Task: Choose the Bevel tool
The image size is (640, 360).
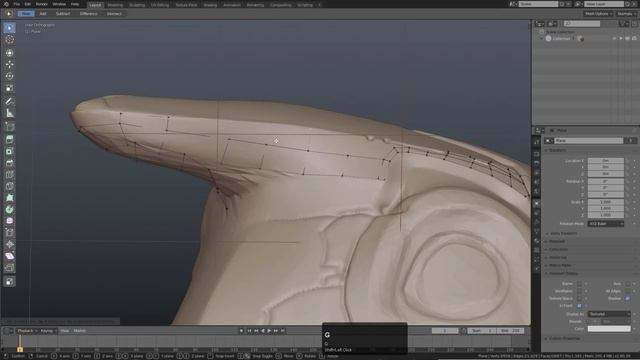Action: [9, 163]
